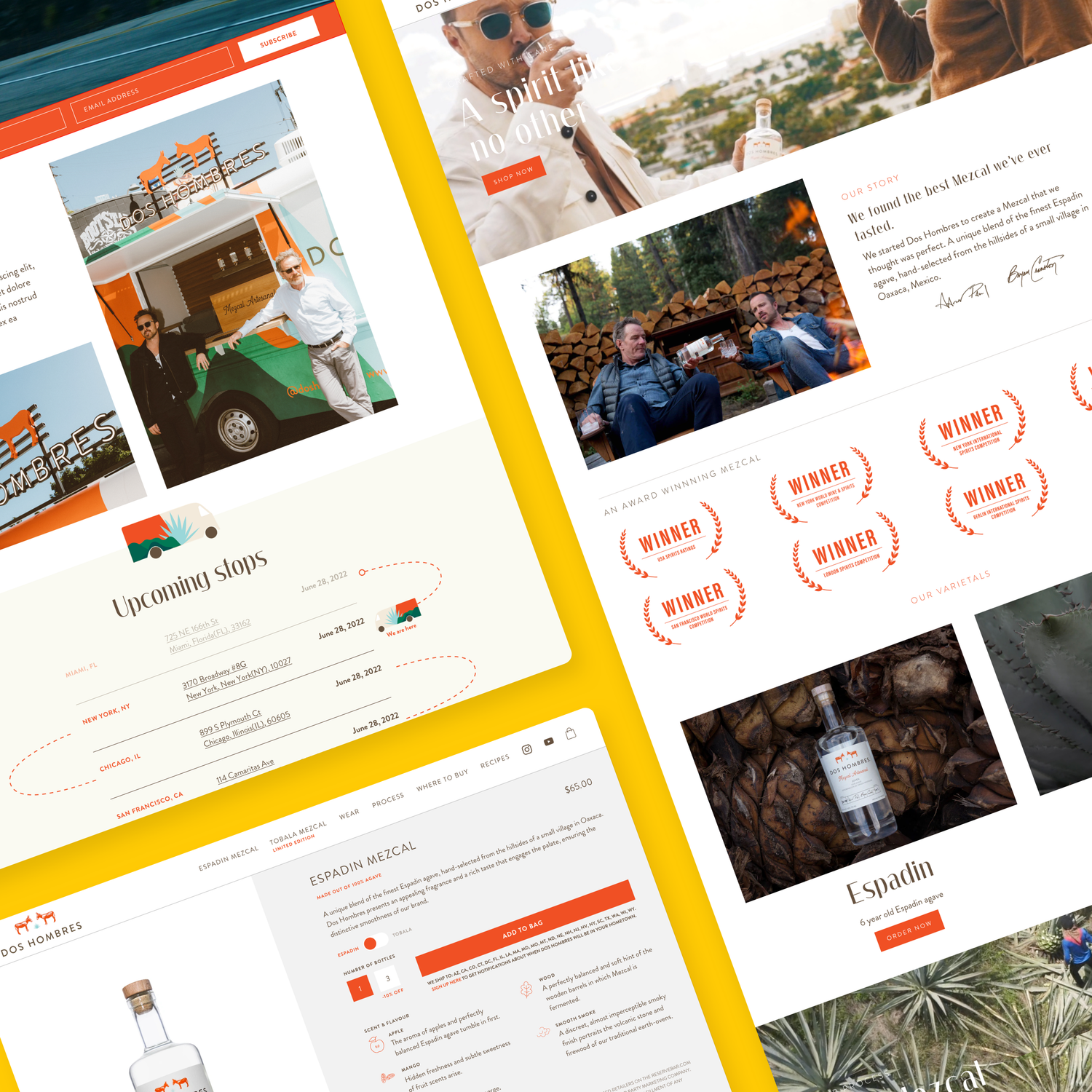Open Espadin Mezcal menu item

point(229,858)
